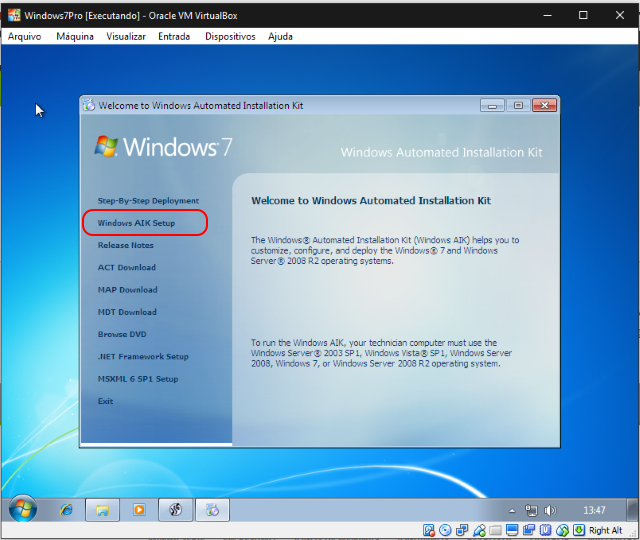This screenshot has height=540, width=640.
Task: Click VirtualBox hard disk activity icon
Action: 429,530
